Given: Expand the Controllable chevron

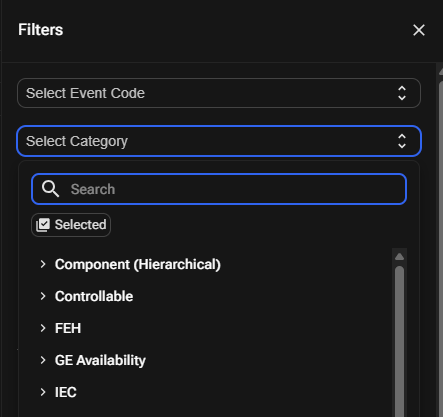Looking at the screenshot, I should [43, 296].
